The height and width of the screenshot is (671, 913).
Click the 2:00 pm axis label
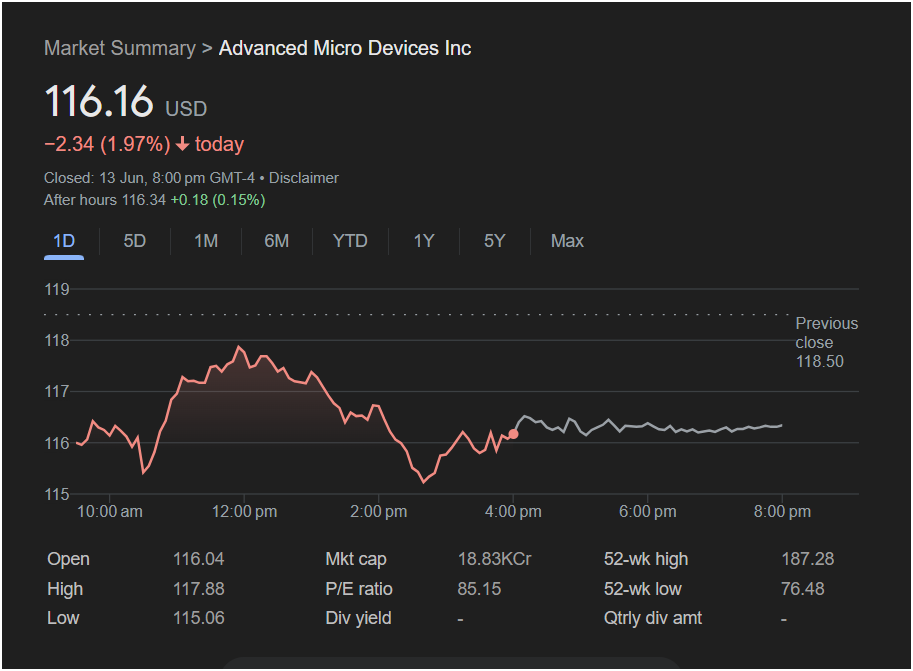pos(378,512)
